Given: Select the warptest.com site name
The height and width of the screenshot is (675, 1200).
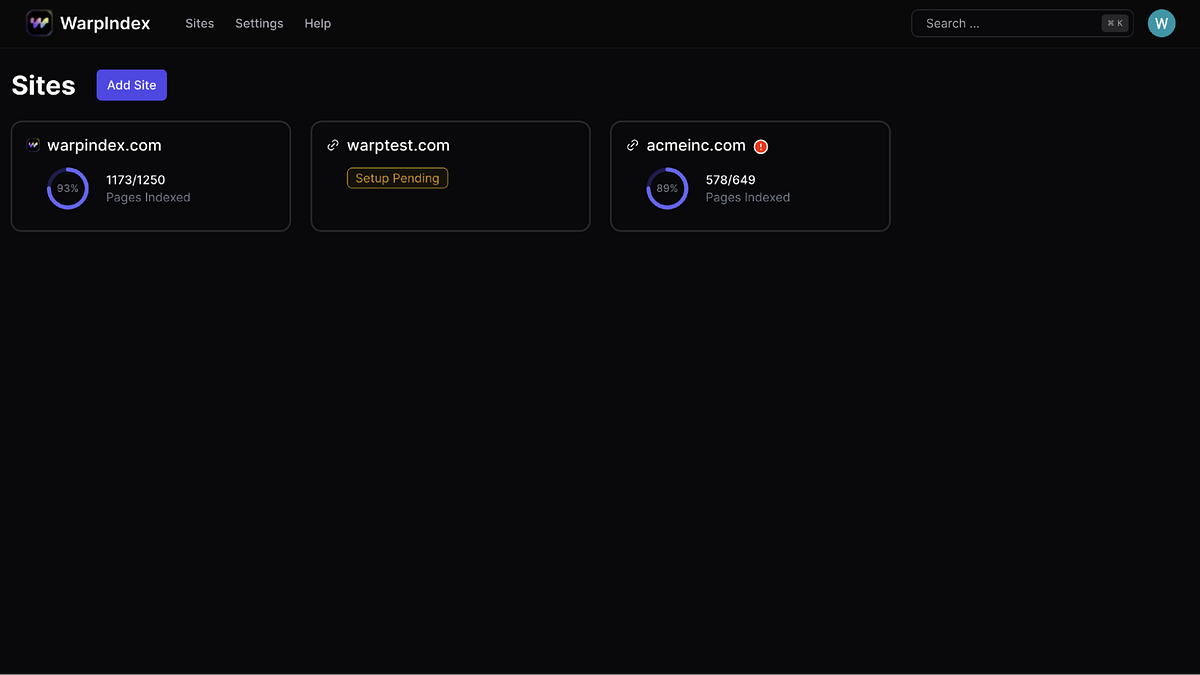Looking at the screenshot, I should pos(398,144).
